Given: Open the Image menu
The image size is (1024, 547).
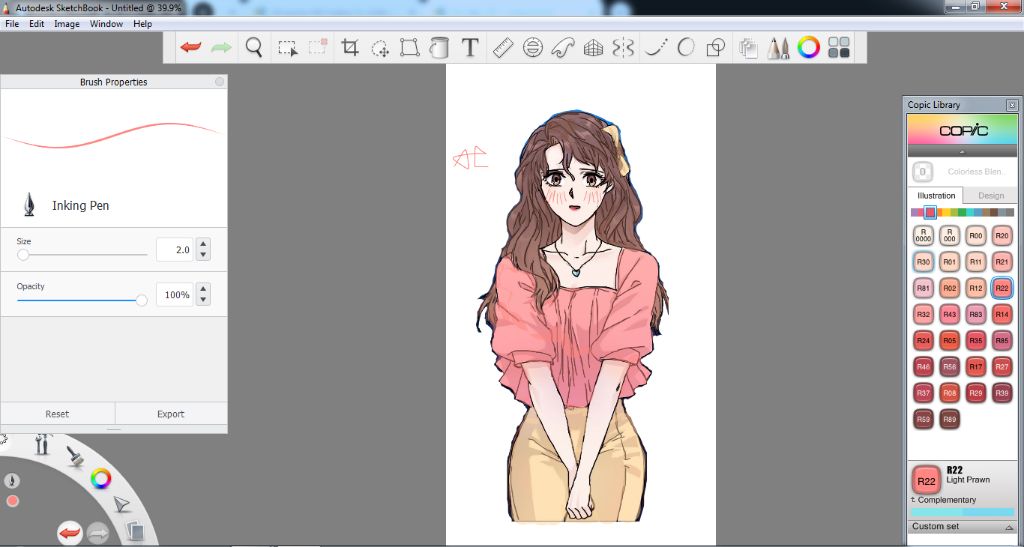Looking at the screenshot, I should pos(67,23).
